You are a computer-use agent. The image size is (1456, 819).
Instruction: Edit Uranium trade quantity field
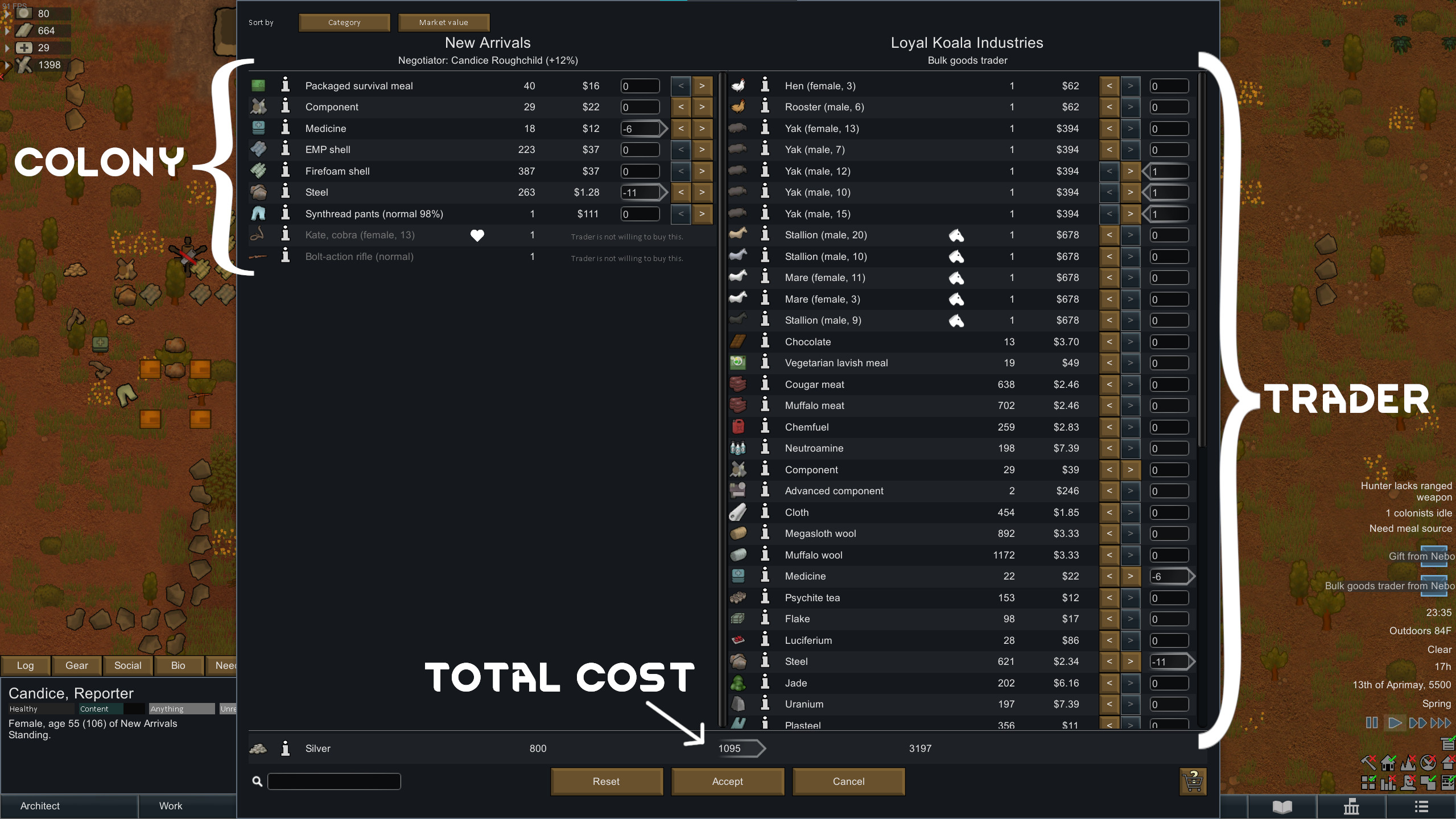[x=1169, y=704]
